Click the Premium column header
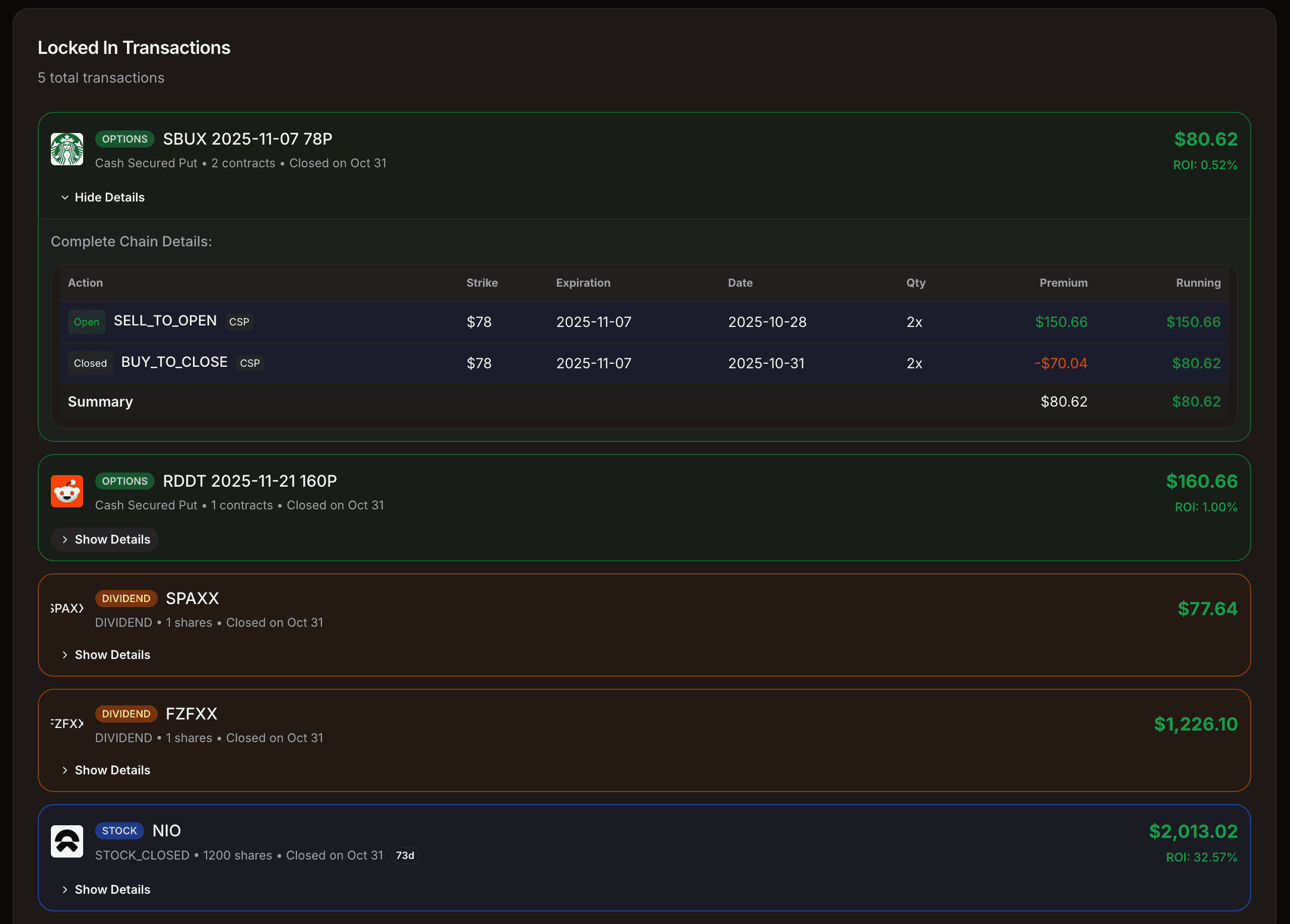Image resolution: width=1290 pixels, height=924 pixels. (1064, 283)
